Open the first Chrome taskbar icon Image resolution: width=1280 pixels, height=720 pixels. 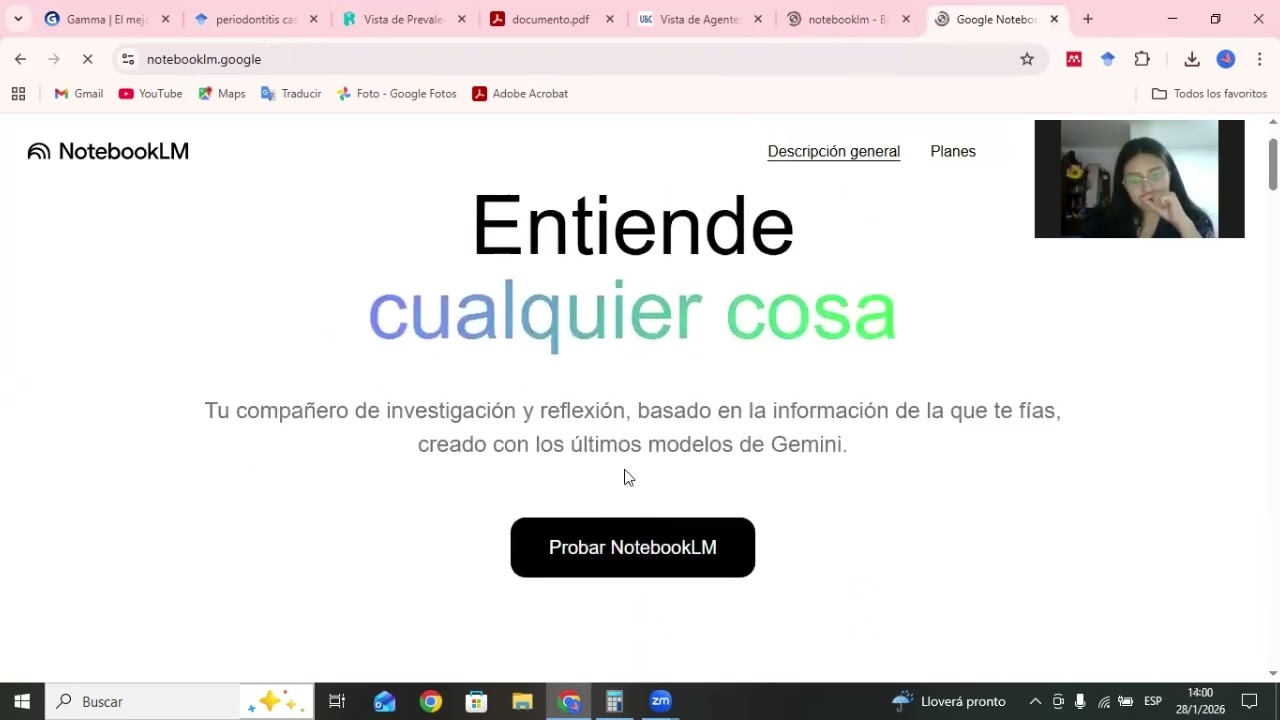point(431,701)
